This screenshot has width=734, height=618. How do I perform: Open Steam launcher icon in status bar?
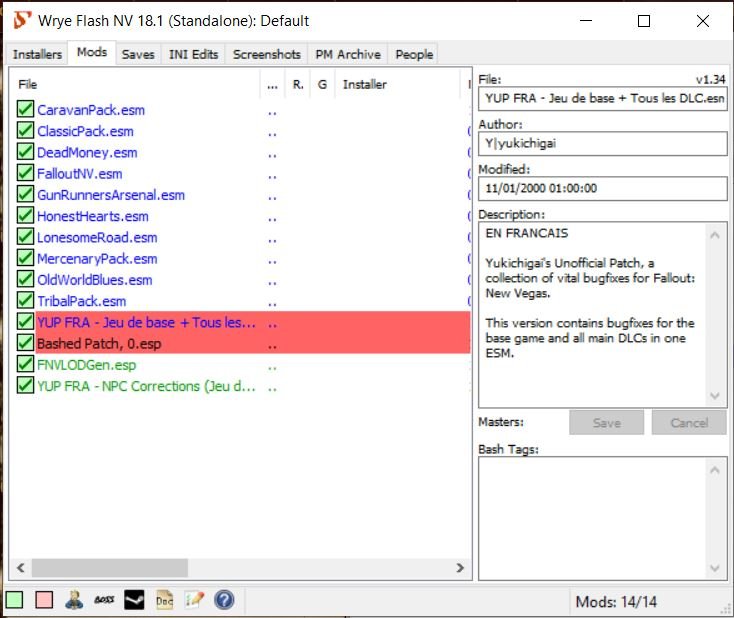[x=134, y=600]
